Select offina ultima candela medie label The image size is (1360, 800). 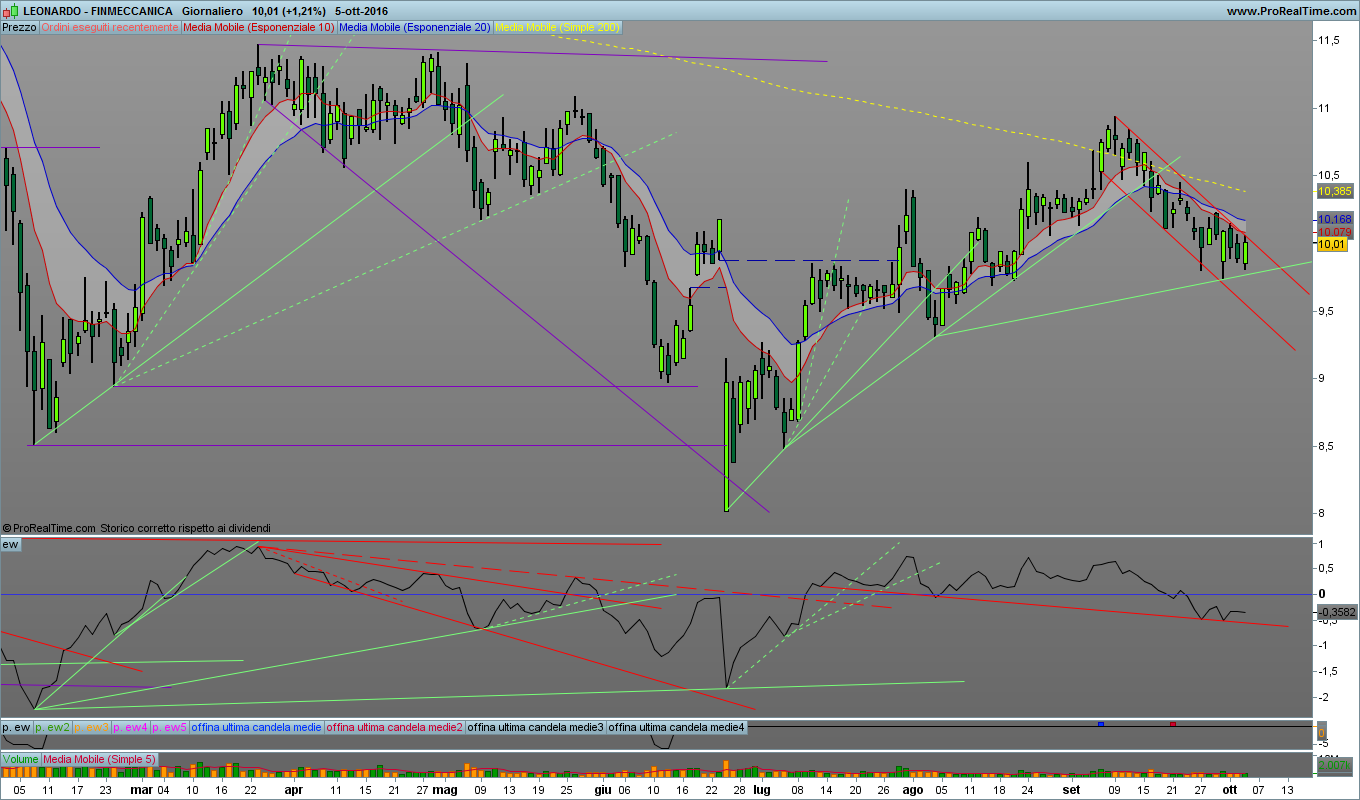tap(256, 727)
